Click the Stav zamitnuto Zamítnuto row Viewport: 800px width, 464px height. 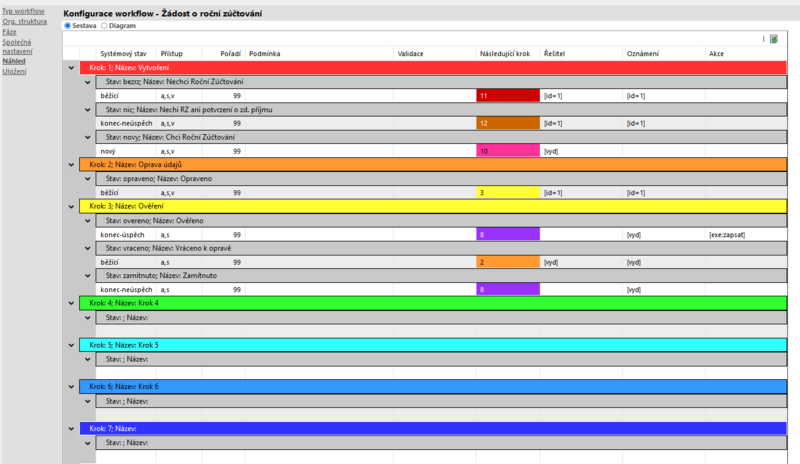[441, 276]
